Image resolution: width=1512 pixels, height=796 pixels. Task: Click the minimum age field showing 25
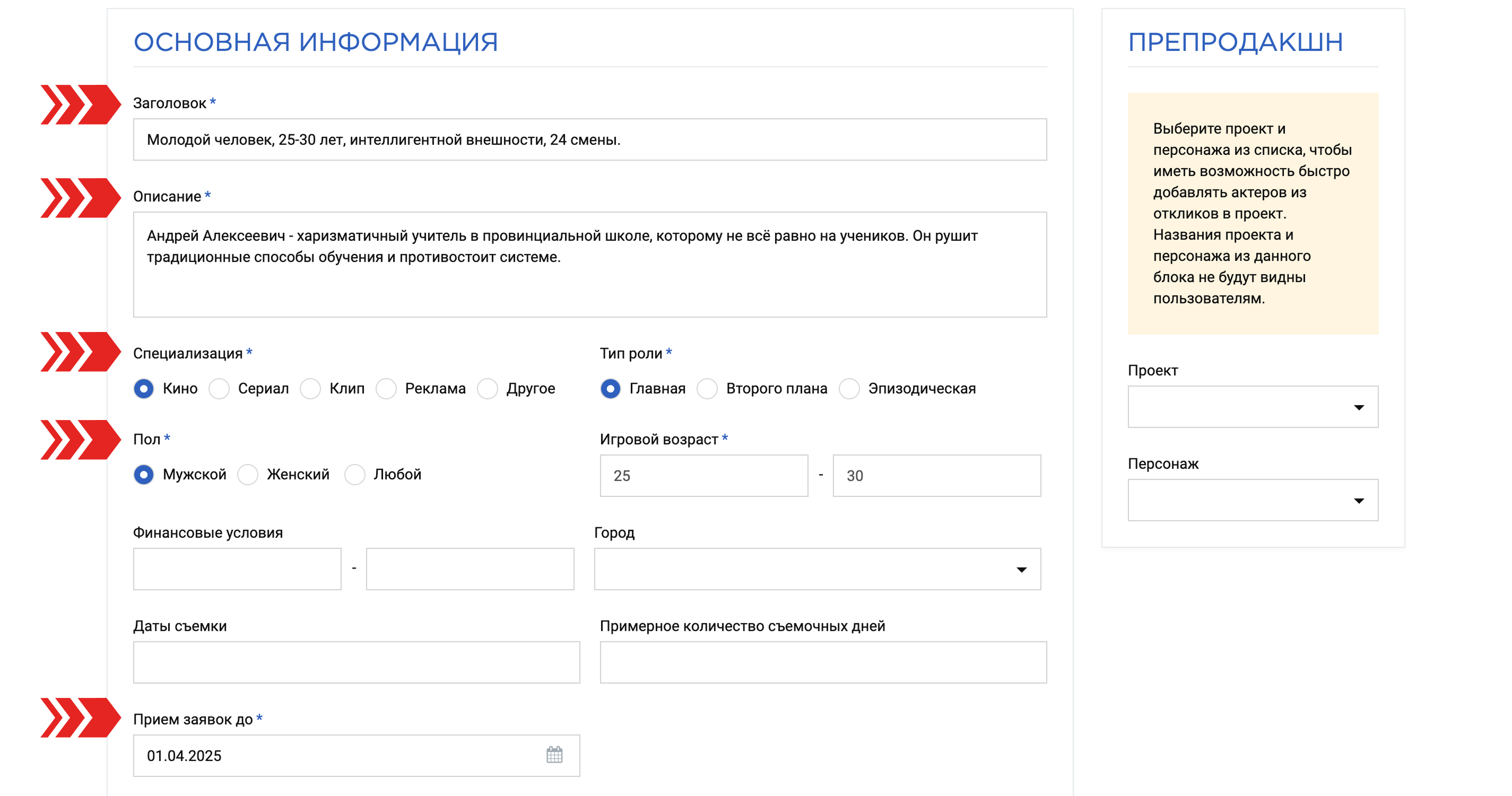point(704,475)
